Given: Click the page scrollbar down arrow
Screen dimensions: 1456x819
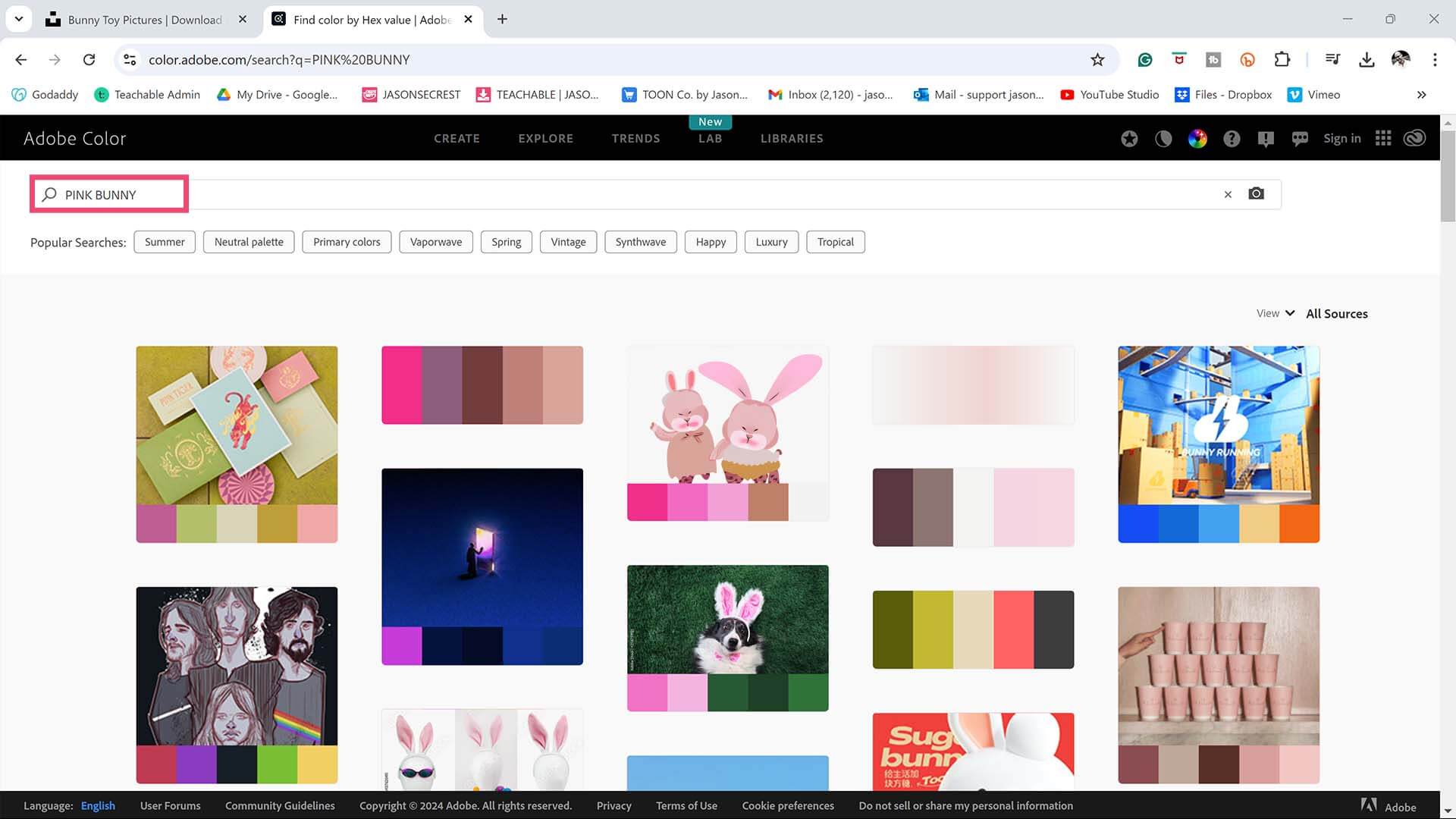Looking at the screenshot, I should pos(1448,811).
